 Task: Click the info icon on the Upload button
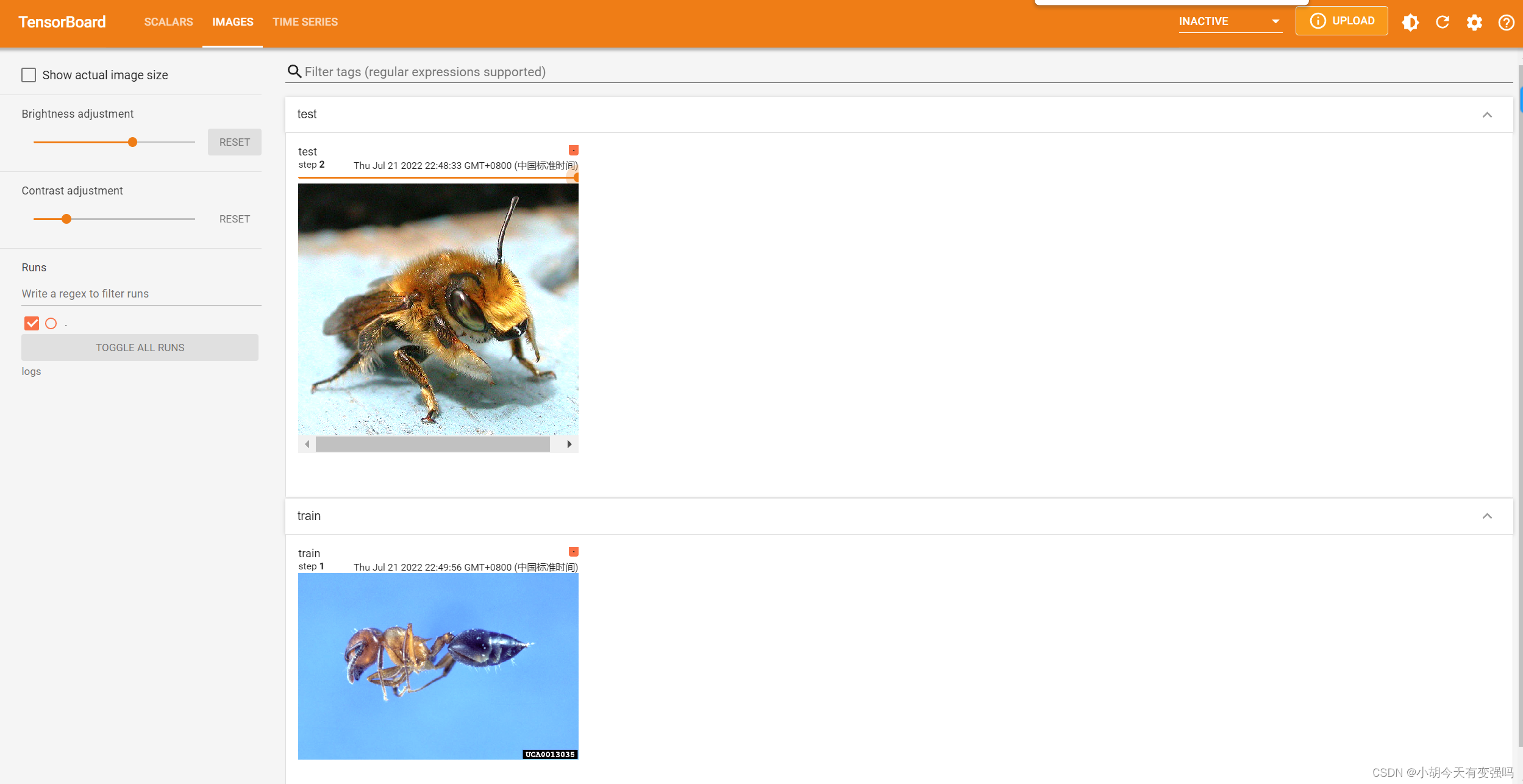[x=1318, y=21]
